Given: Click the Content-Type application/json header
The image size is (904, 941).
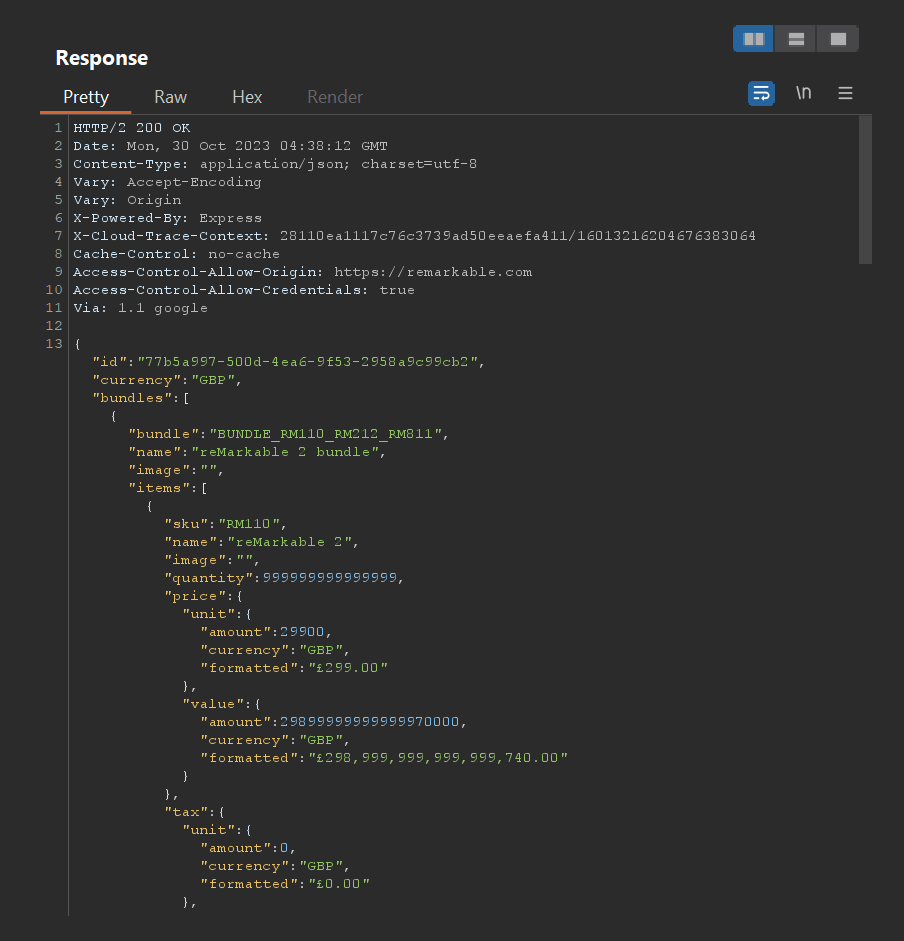Looking at the screenshot, I should click(x=275, y=164).
